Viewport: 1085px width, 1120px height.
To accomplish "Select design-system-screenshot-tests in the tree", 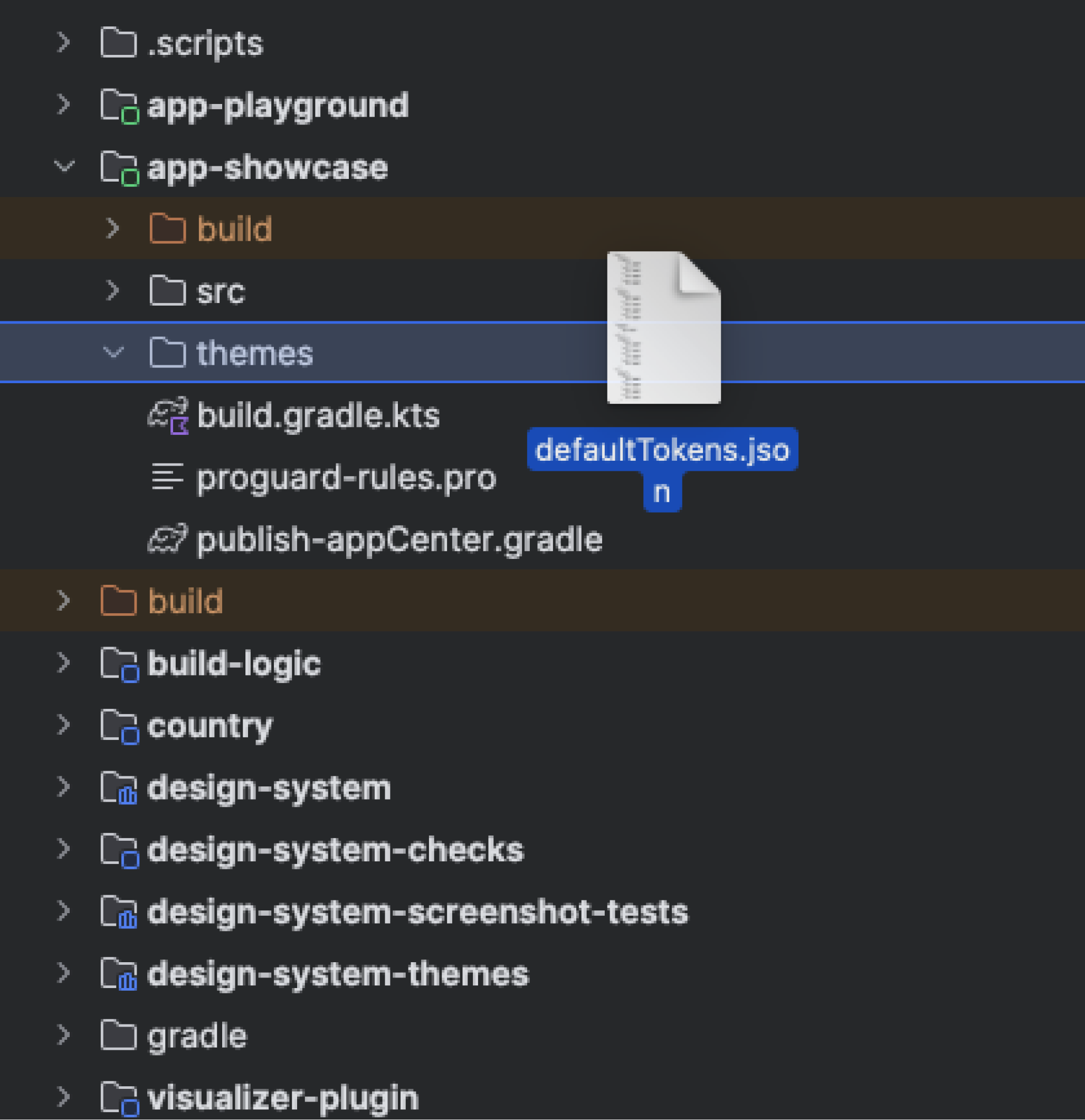I will (x=417, y=912).
